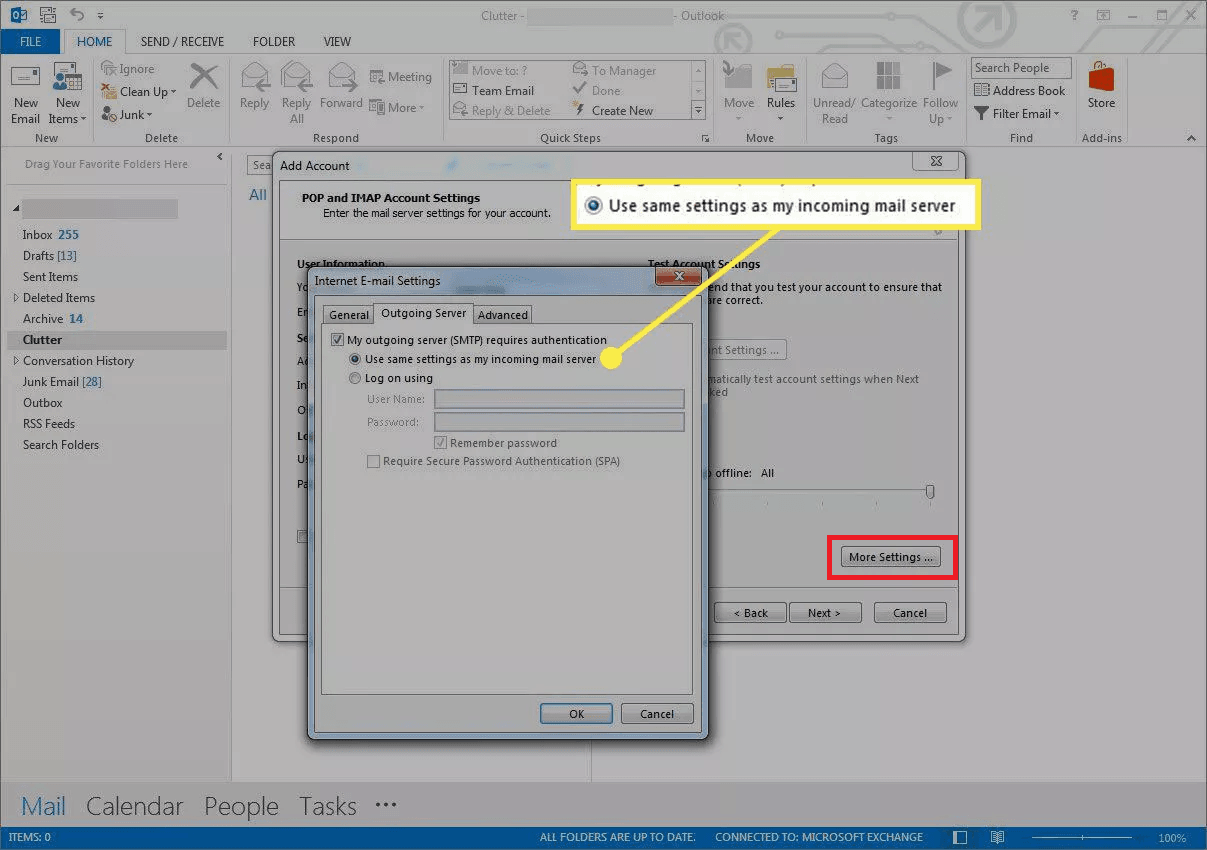Open the SEND / RECEIVE ribbon tab
The height and width of the screenshot is (850, 1207).
click(182, 42)
